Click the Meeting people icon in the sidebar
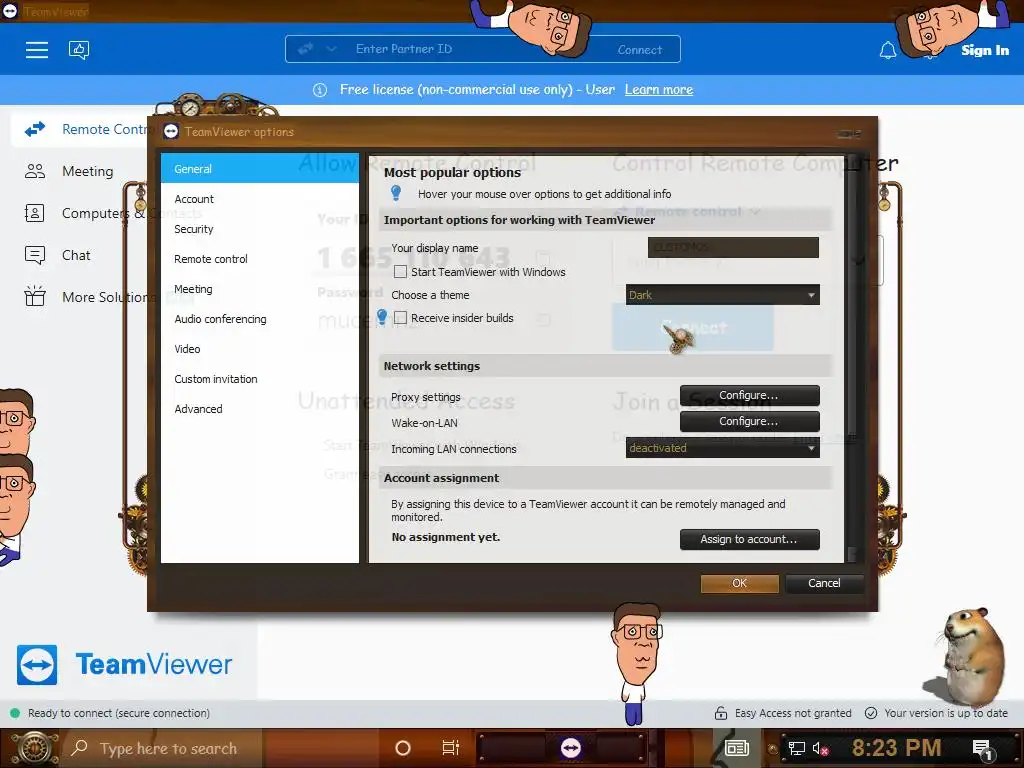This screenshot has height=768, width=1024. (x=35, y=171)
